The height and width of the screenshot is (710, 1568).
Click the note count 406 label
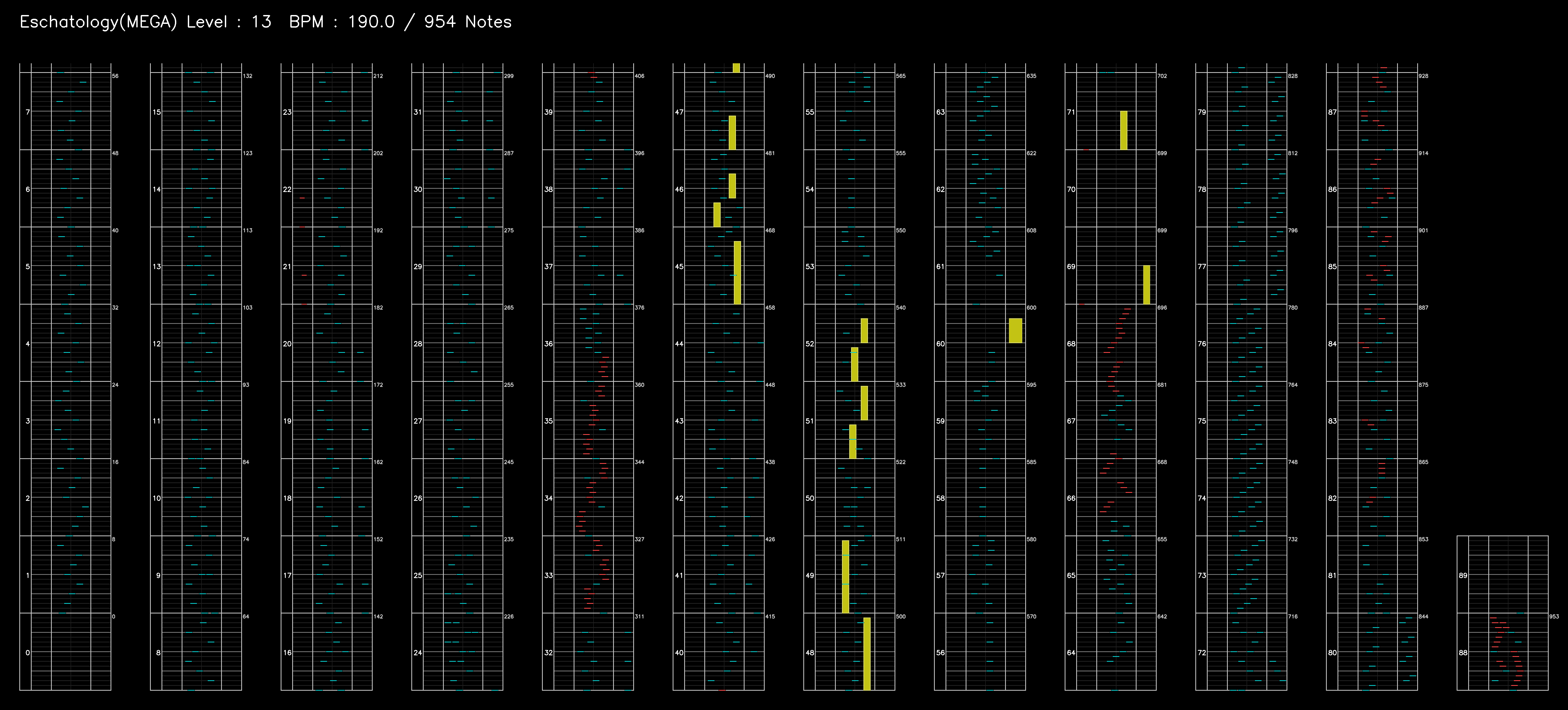(639, 76)
